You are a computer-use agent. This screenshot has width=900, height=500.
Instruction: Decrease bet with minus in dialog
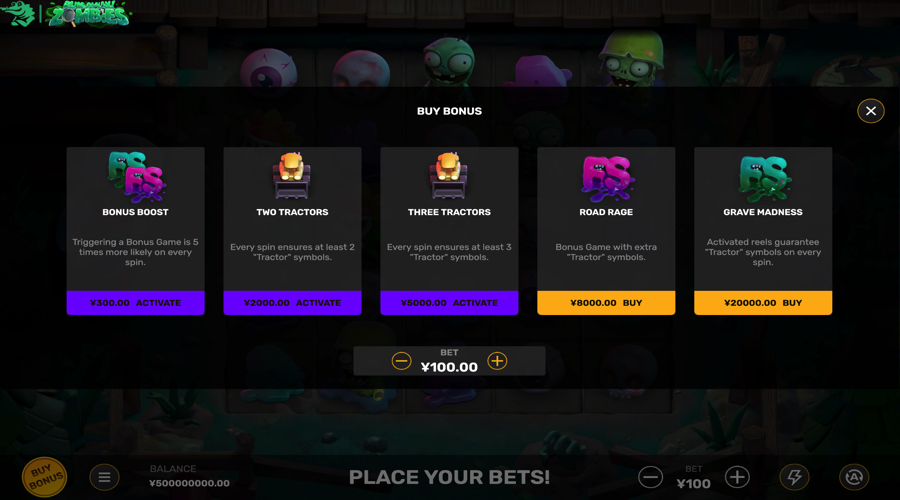(401, 361)
